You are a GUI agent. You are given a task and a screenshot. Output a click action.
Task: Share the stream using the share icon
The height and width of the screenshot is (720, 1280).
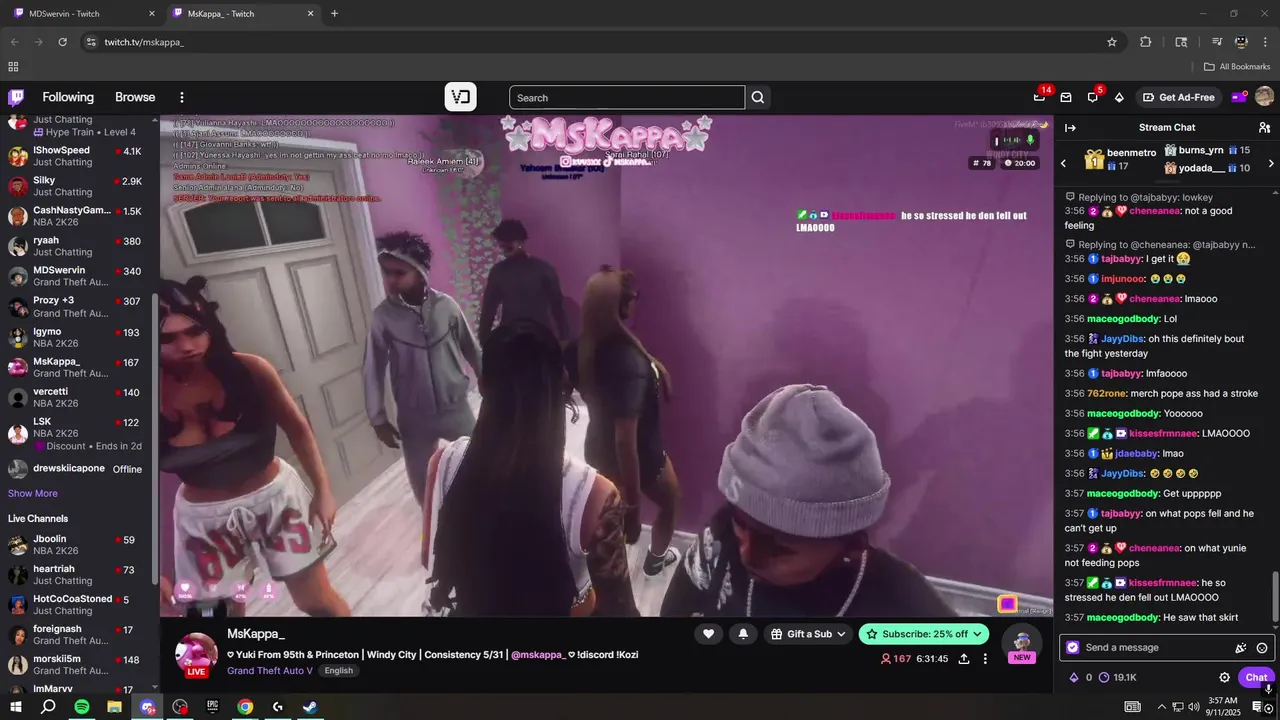coord(964,658)
